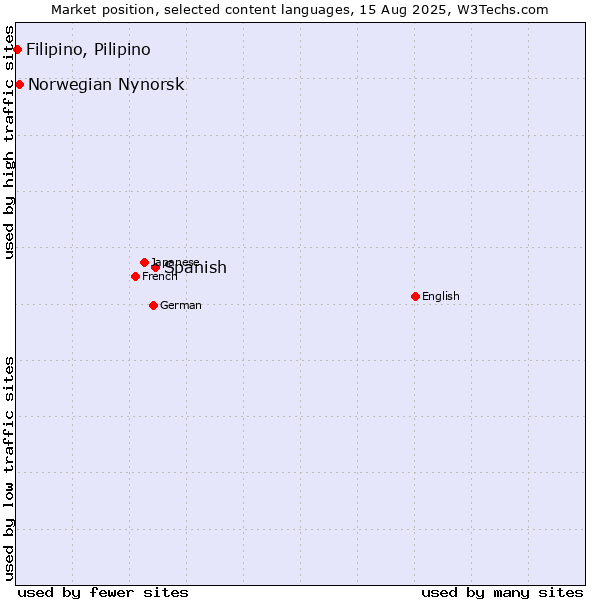Click the 'used by many sites' axis label
600x600 pixels.
[x=502, y=593]
